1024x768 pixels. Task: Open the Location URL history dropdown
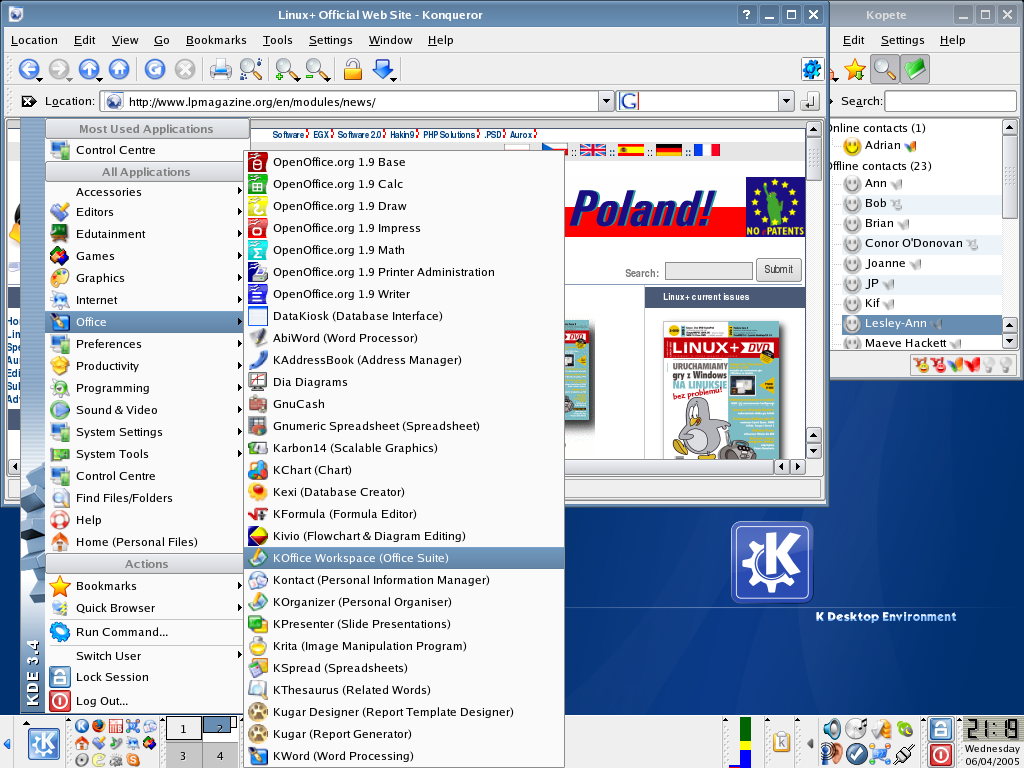(x=606, y=101)
